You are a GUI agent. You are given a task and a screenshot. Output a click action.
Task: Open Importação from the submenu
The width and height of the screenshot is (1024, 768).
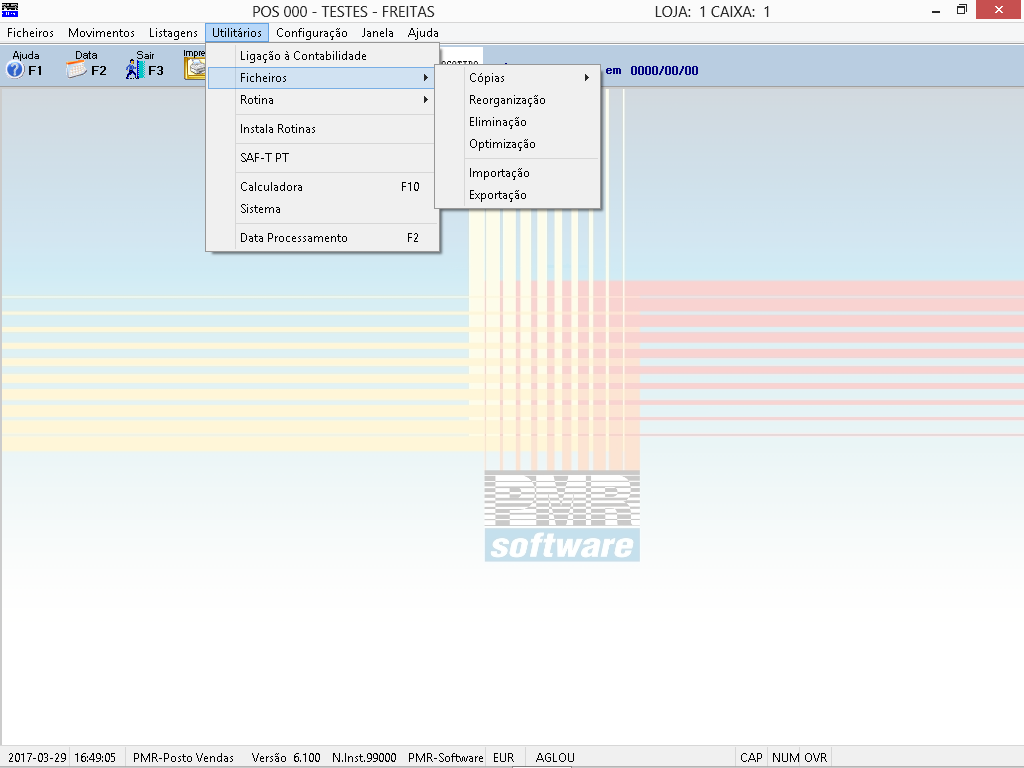pyautogui.click(x=499, y=173)
